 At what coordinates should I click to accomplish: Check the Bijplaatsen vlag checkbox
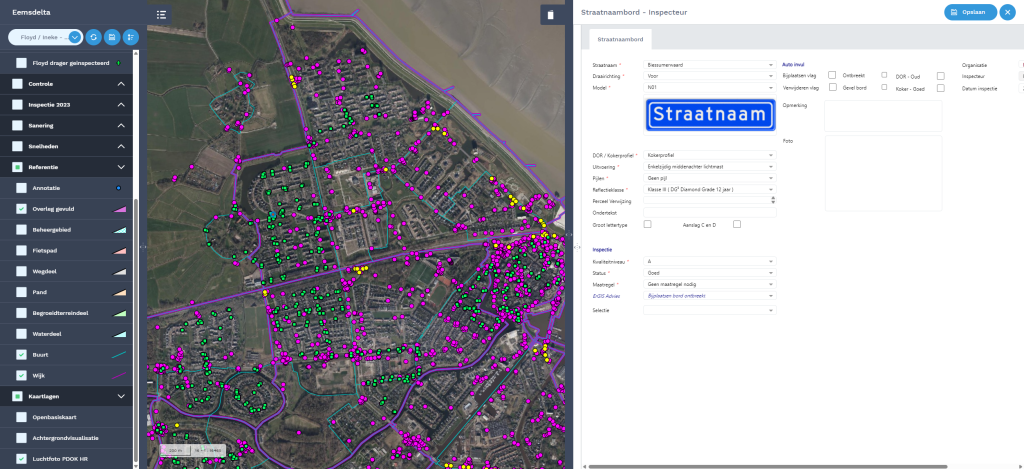(832, 75)
